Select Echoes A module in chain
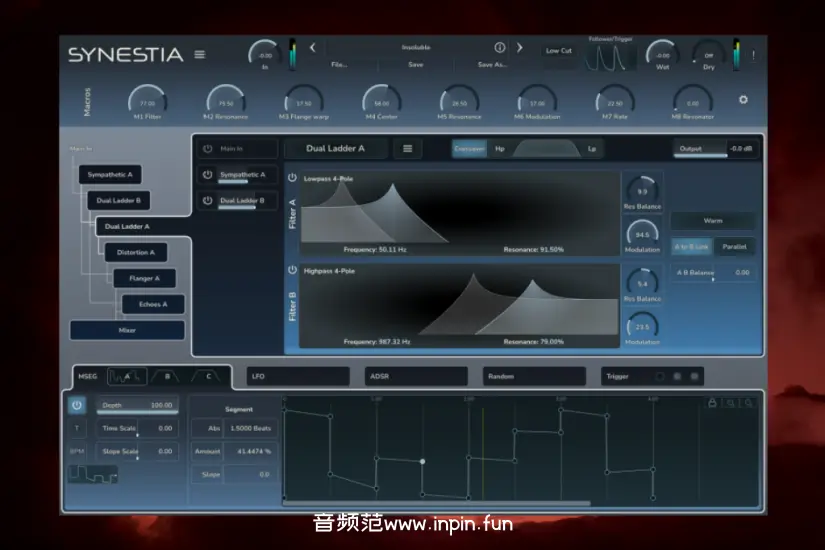The image size is (825, 550). [x=153, y=304]
